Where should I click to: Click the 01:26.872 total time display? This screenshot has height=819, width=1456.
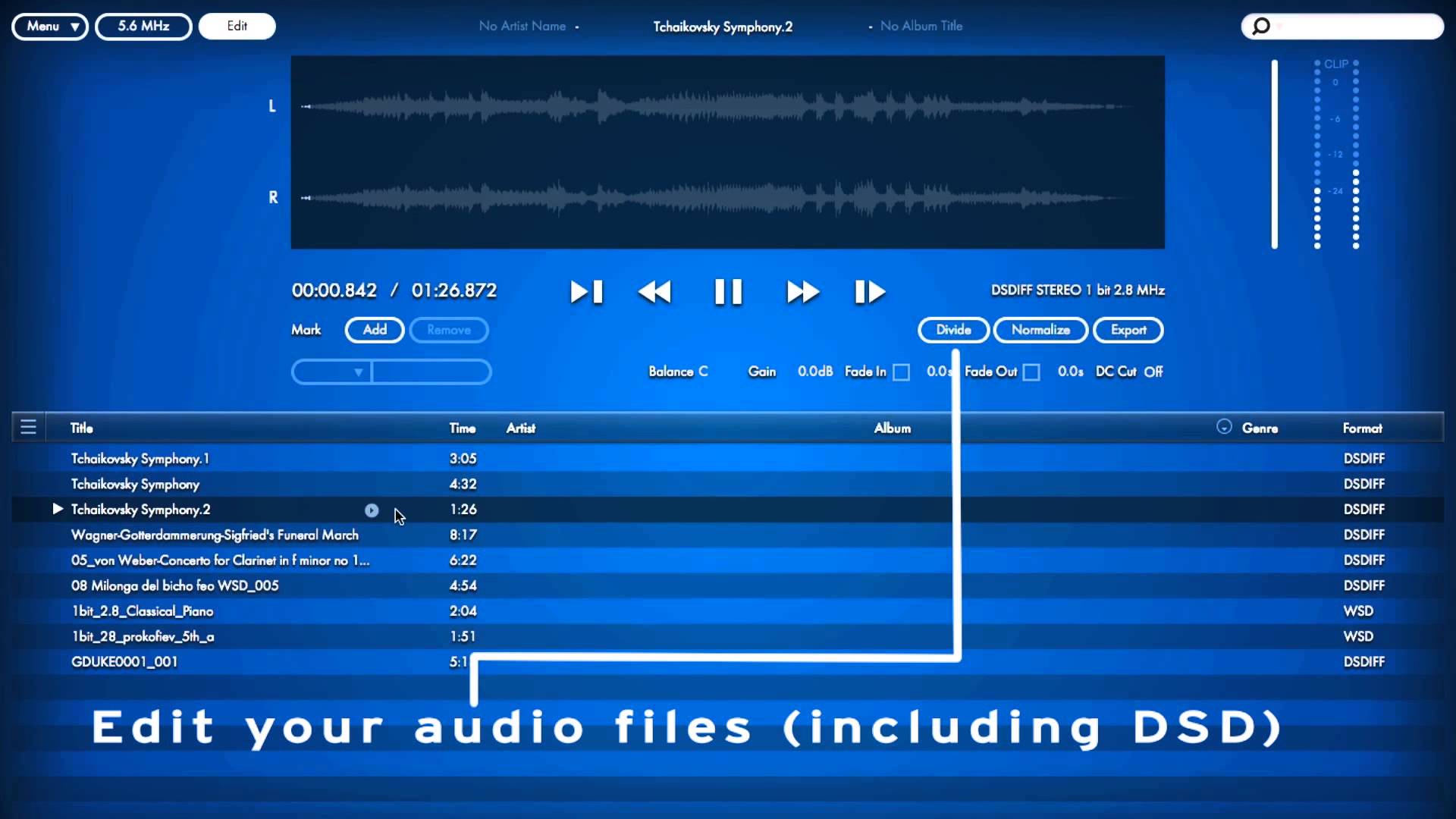(x=454, y=290)
